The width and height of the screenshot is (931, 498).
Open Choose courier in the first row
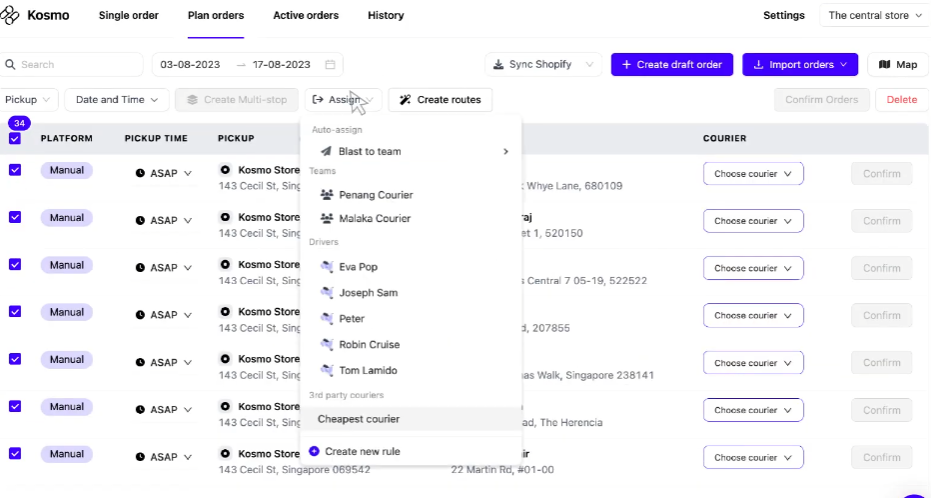tap(753, 174)
